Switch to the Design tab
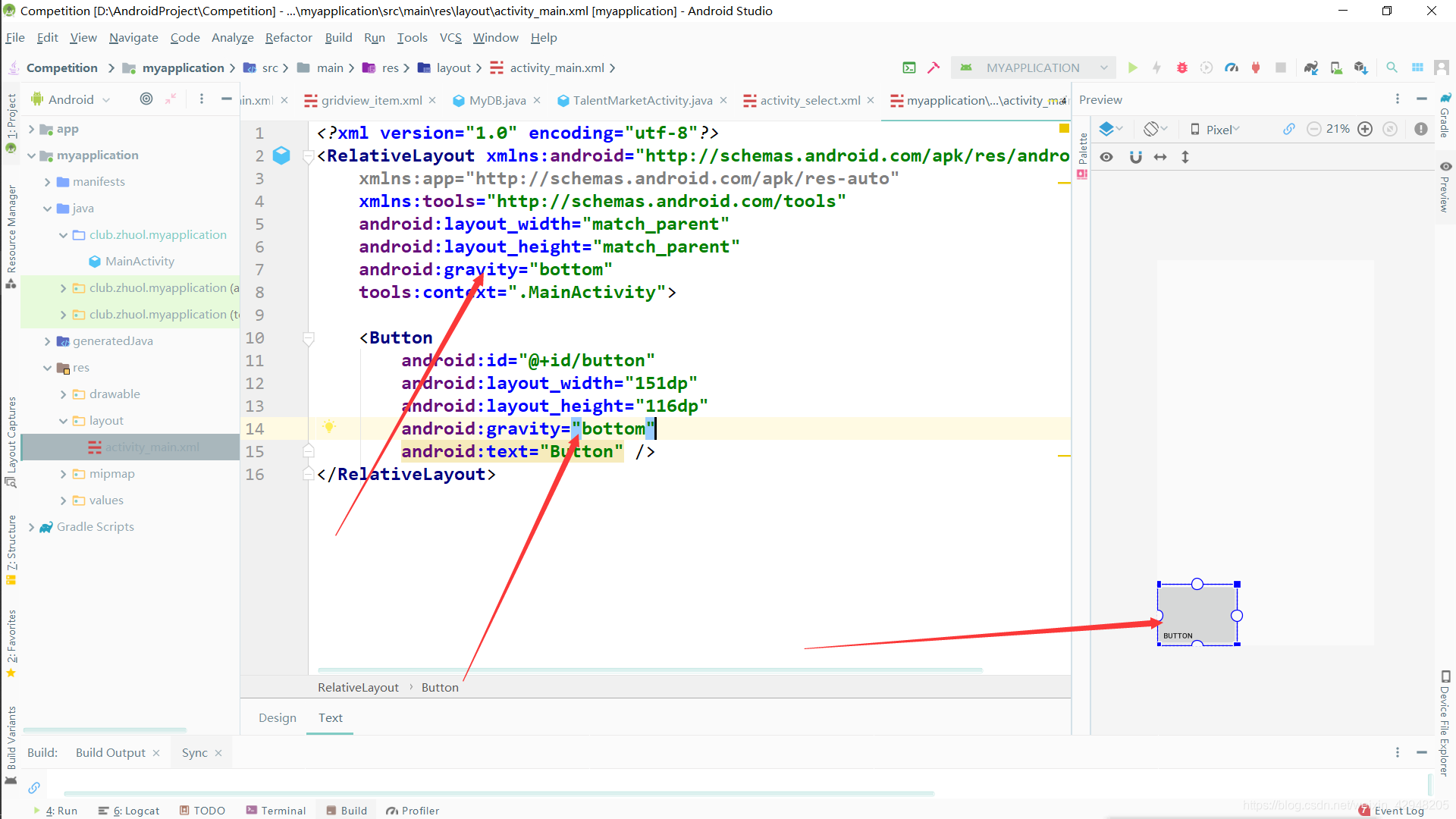1456x819 pixels. coord(277,717)
